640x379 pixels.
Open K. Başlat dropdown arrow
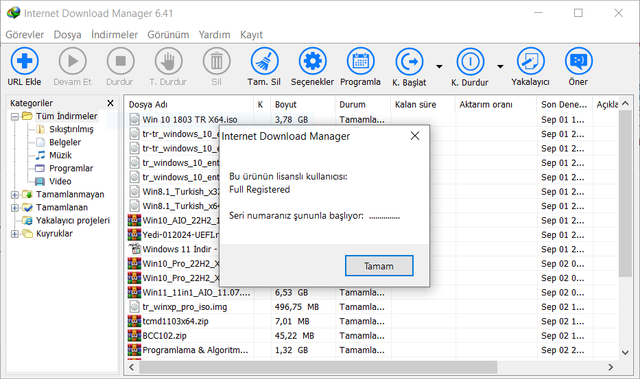pos(439,66)
